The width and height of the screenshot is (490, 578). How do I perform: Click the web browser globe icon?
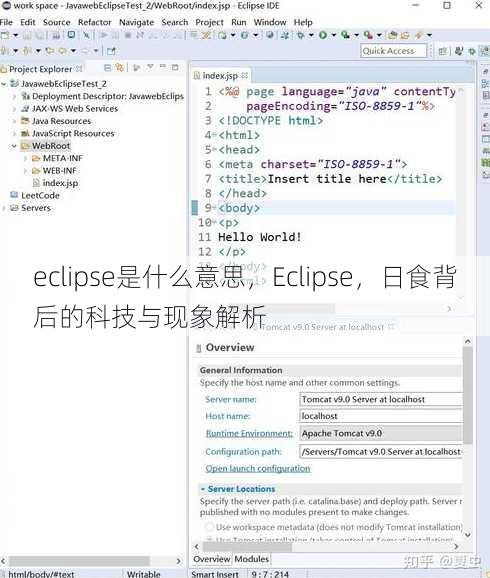[270, 35]
